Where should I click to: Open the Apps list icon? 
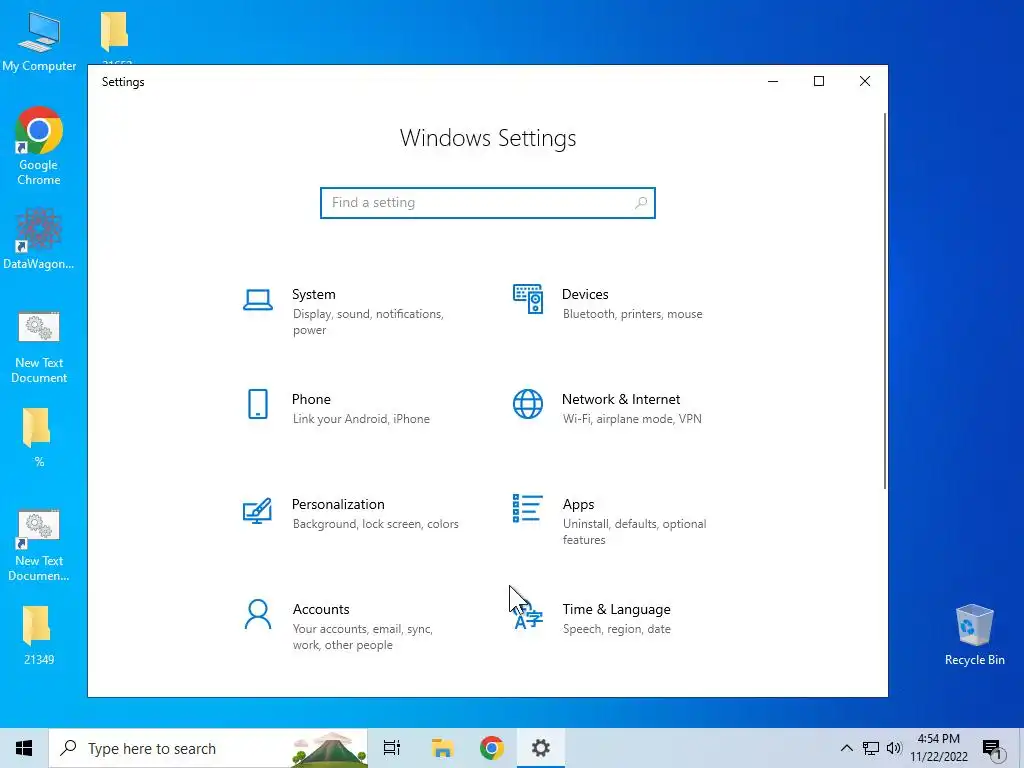(x=528, y=509)
